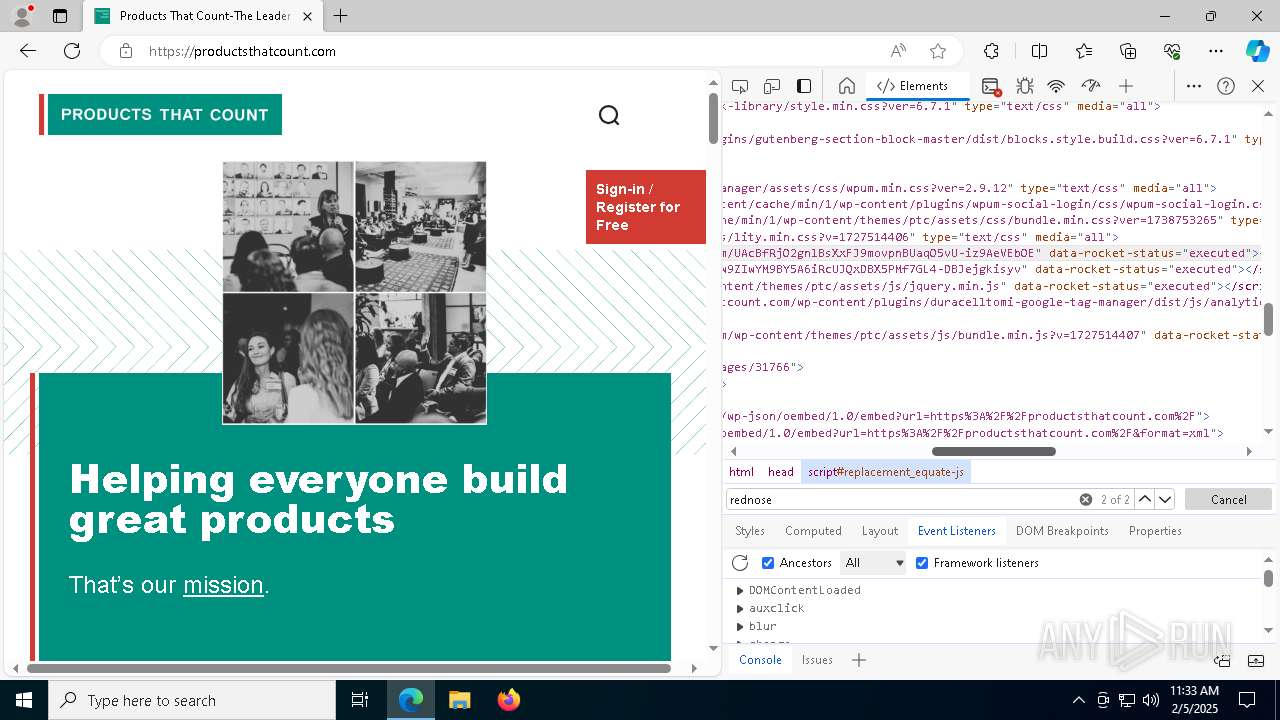Screen dimensions: 1280x720
Task: Expand the DOMContentLoaded listener
Action: (740, 590)
